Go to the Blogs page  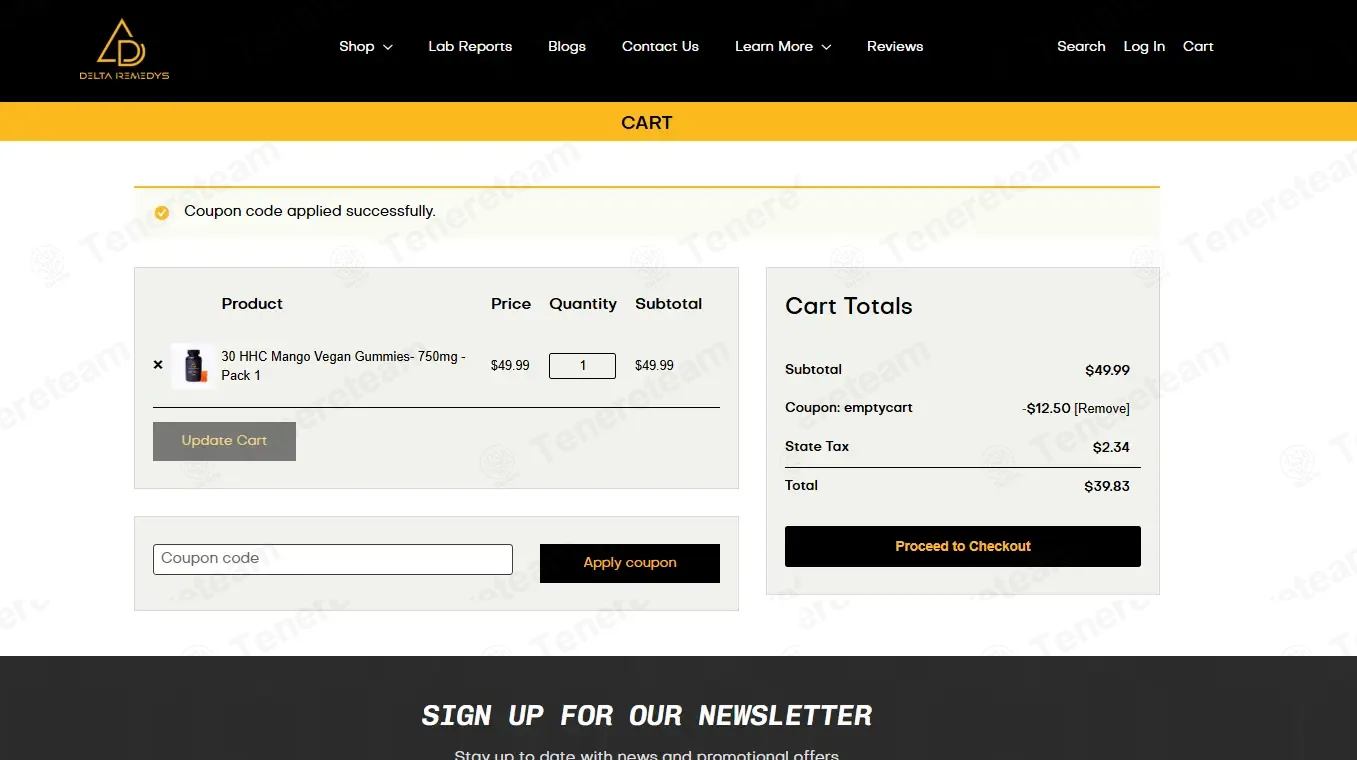pos(567,46)
